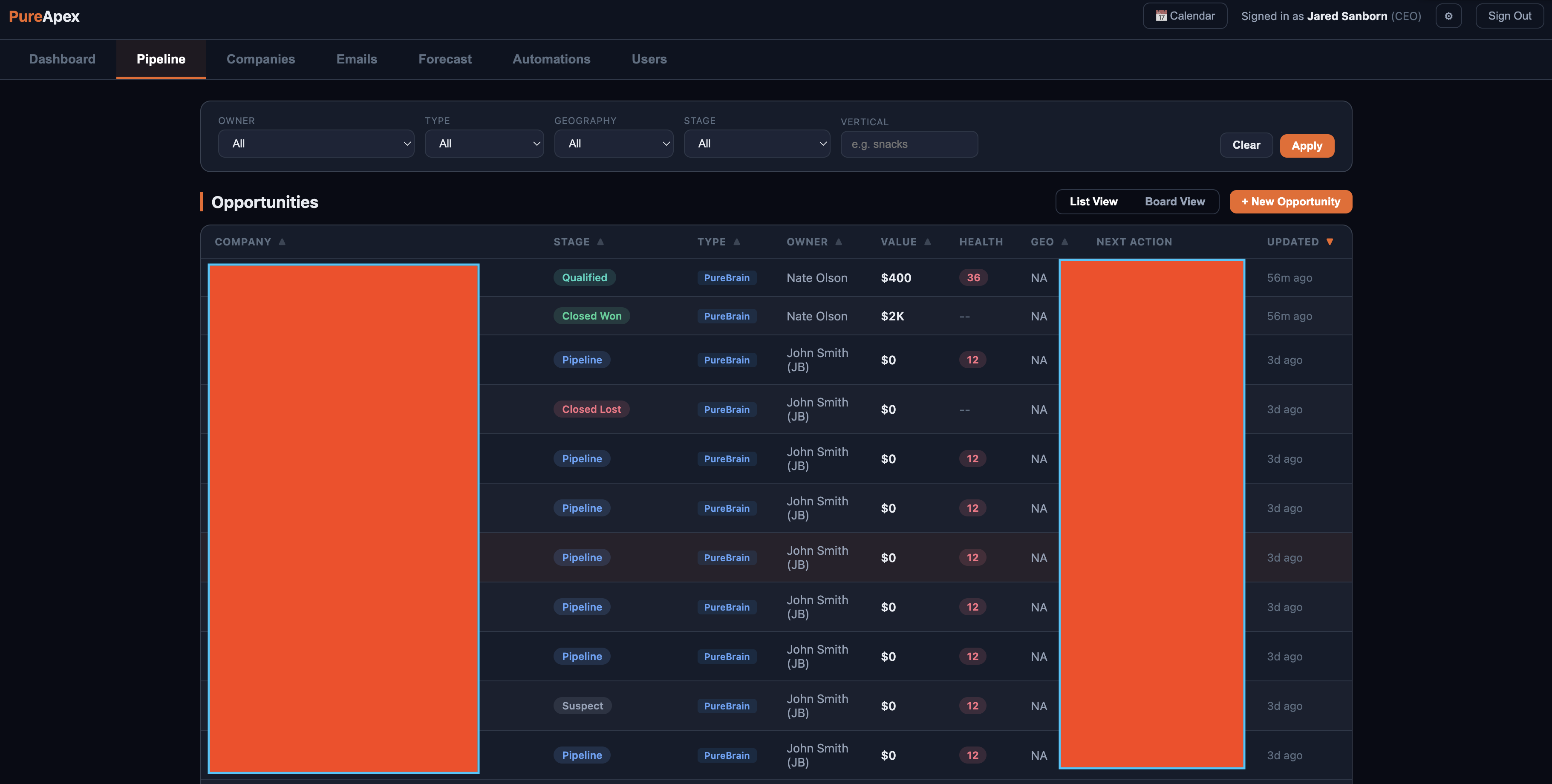Click Nate Olson in Qualified row

click(817, 278)
